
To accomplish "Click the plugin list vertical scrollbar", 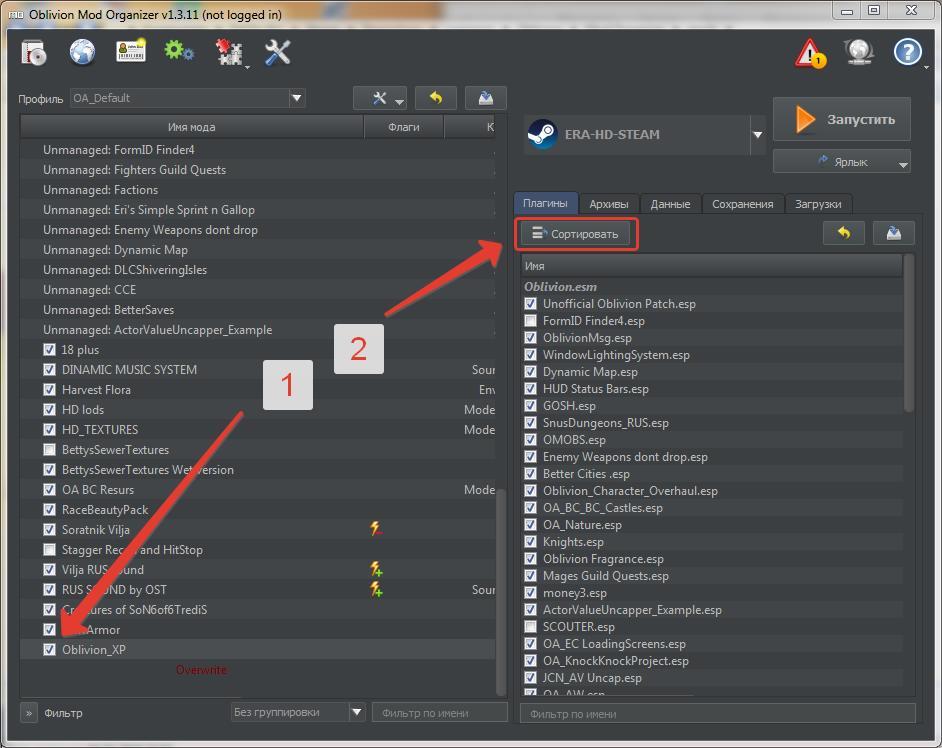I will (908, 330).
